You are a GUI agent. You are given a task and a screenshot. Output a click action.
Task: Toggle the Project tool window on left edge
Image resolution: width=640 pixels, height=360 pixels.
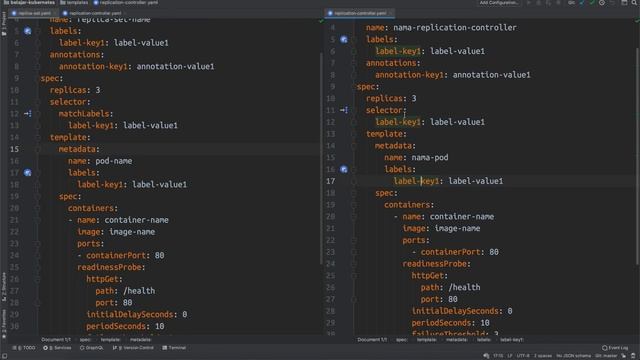(x=4, y=24)
